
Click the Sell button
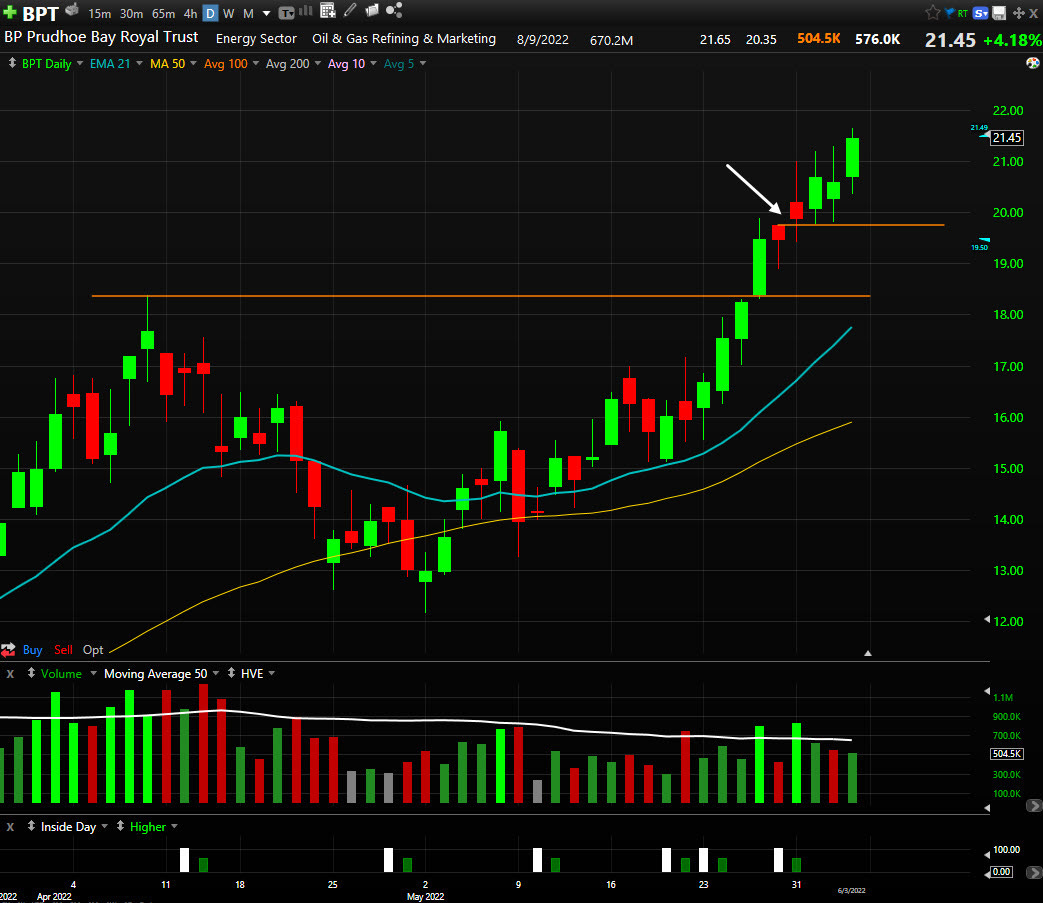(x=63, y=650)
